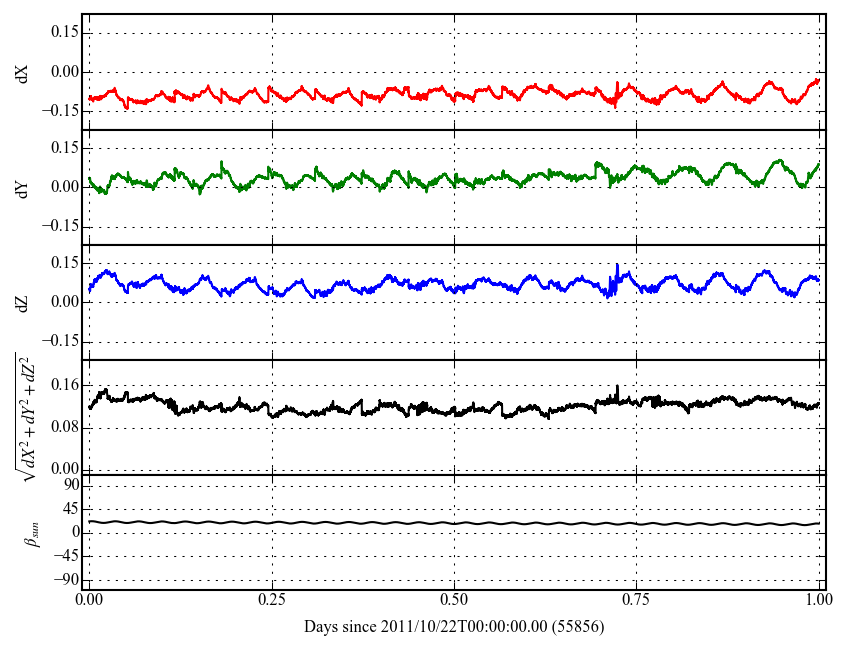The height and width of the screenshot is (650, 848).
Task: Click the 'Days since 2011/10/22' x-axis title
Action: click(454, 627)
